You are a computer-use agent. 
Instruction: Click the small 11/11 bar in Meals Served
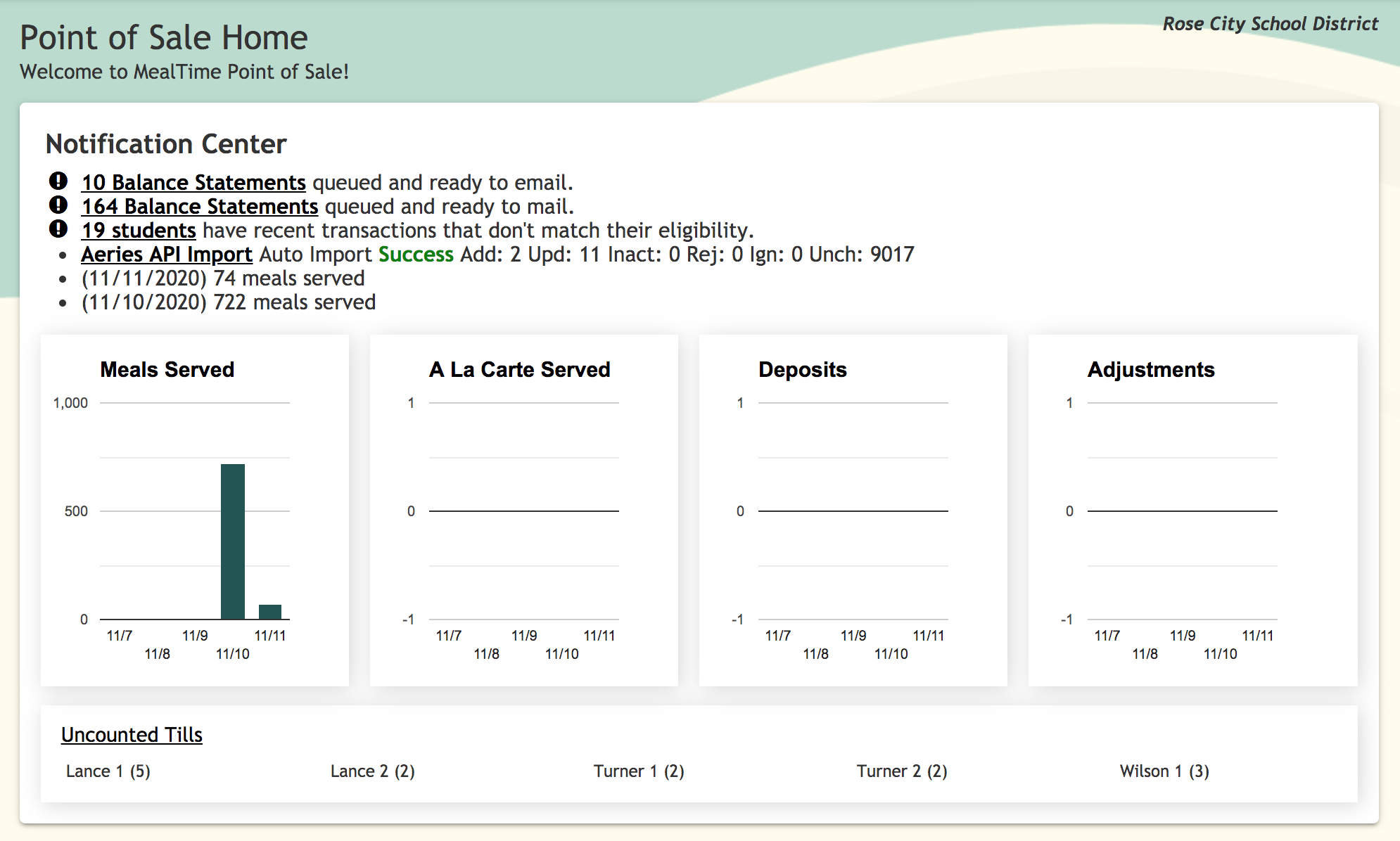(x=270, y=612)
